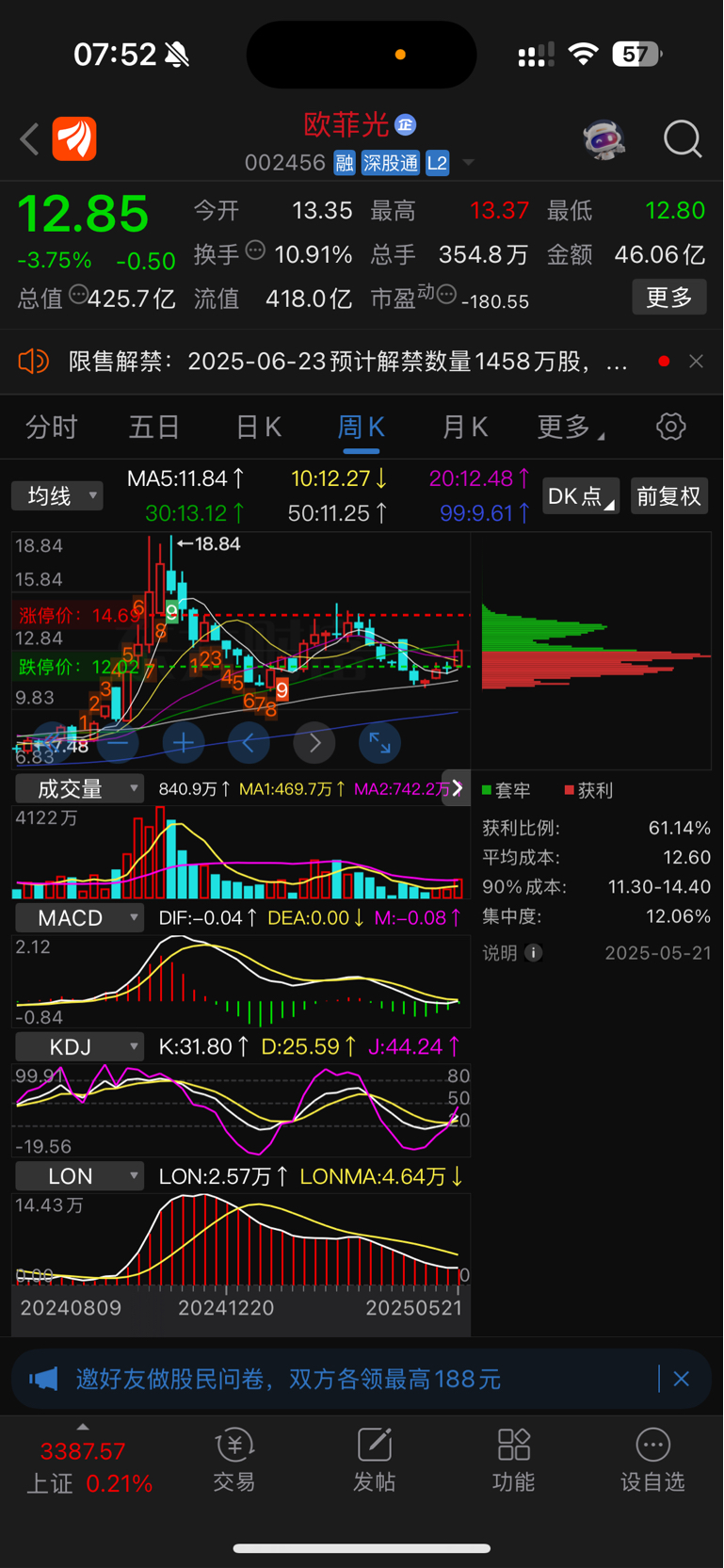Image resolution: width=724 pixels, height=1568 pixels.
Task: Open the questionnaire invite banner
Action: pyautogui.click(x=362, y=1379)
